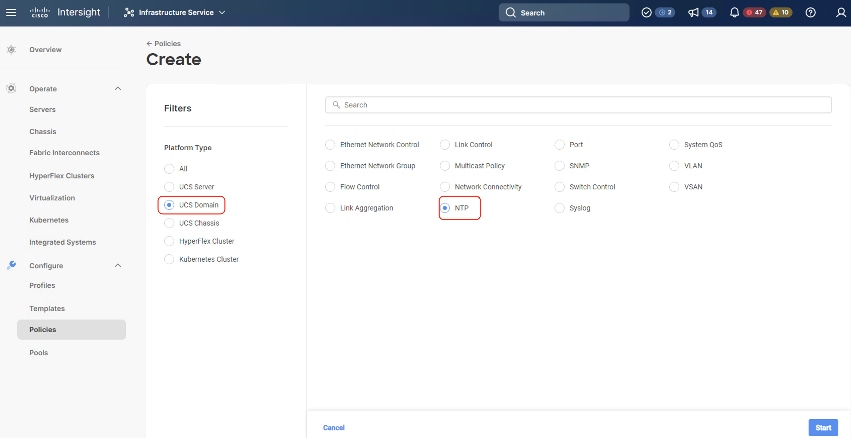Click the Operate gear icon

11,88
